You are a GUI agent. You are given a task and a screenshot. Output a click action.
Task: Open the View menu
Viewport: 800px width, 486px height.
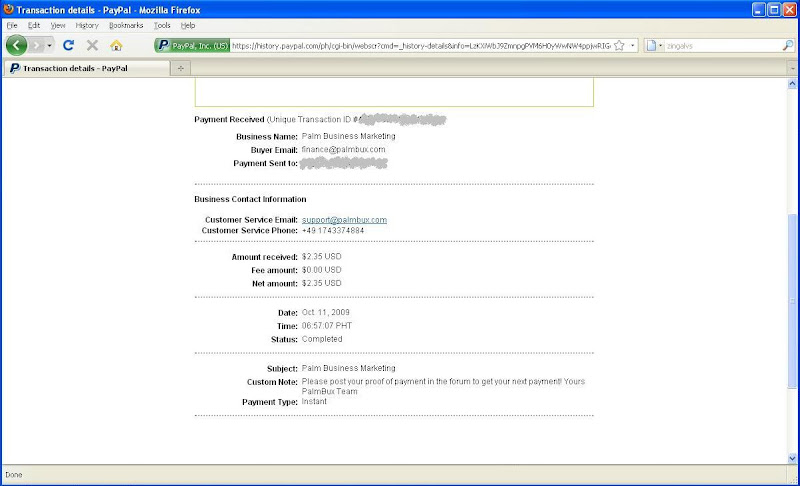(x=58, y=25)
